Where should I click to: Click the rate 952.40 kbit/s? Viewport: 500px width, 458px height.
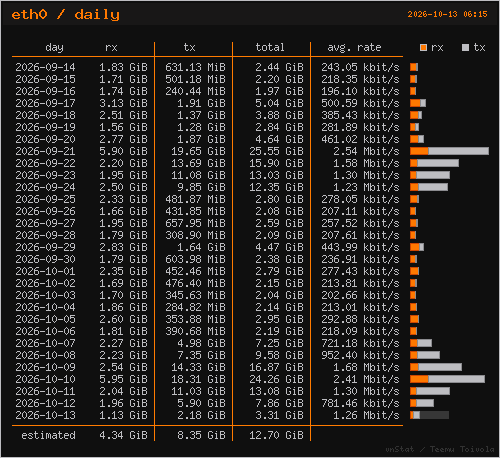click(x=360, y=355)
